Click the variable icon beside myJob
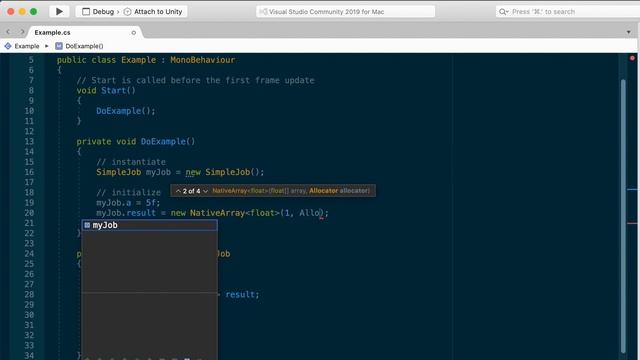The image size is (640, 360). click(87, 225)
